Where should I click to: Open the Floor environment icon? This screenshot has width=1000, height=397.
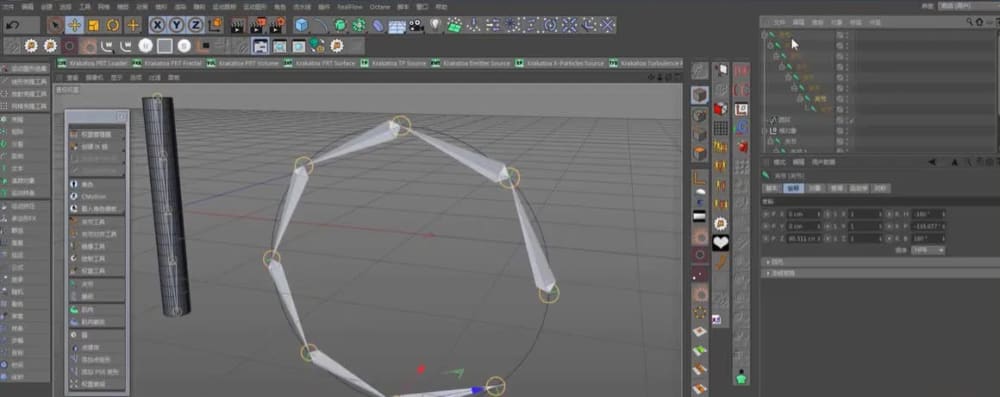397,26
